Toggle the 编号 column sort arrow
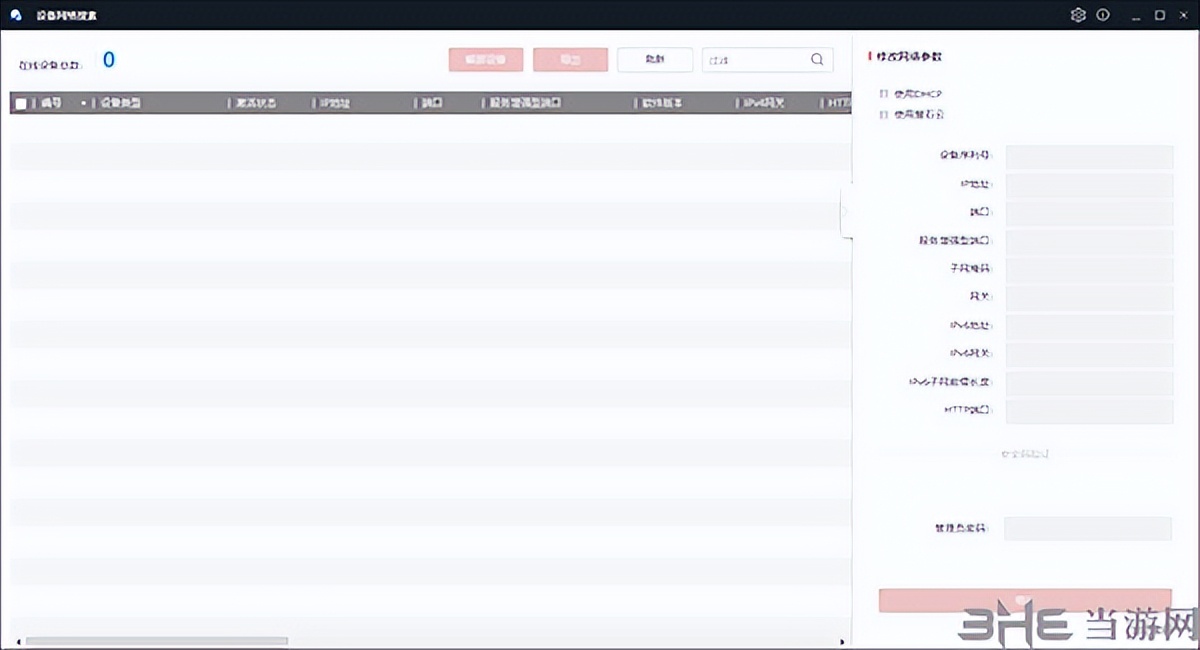The height and width of the screenshot is (650, 1200). (83, 104)
